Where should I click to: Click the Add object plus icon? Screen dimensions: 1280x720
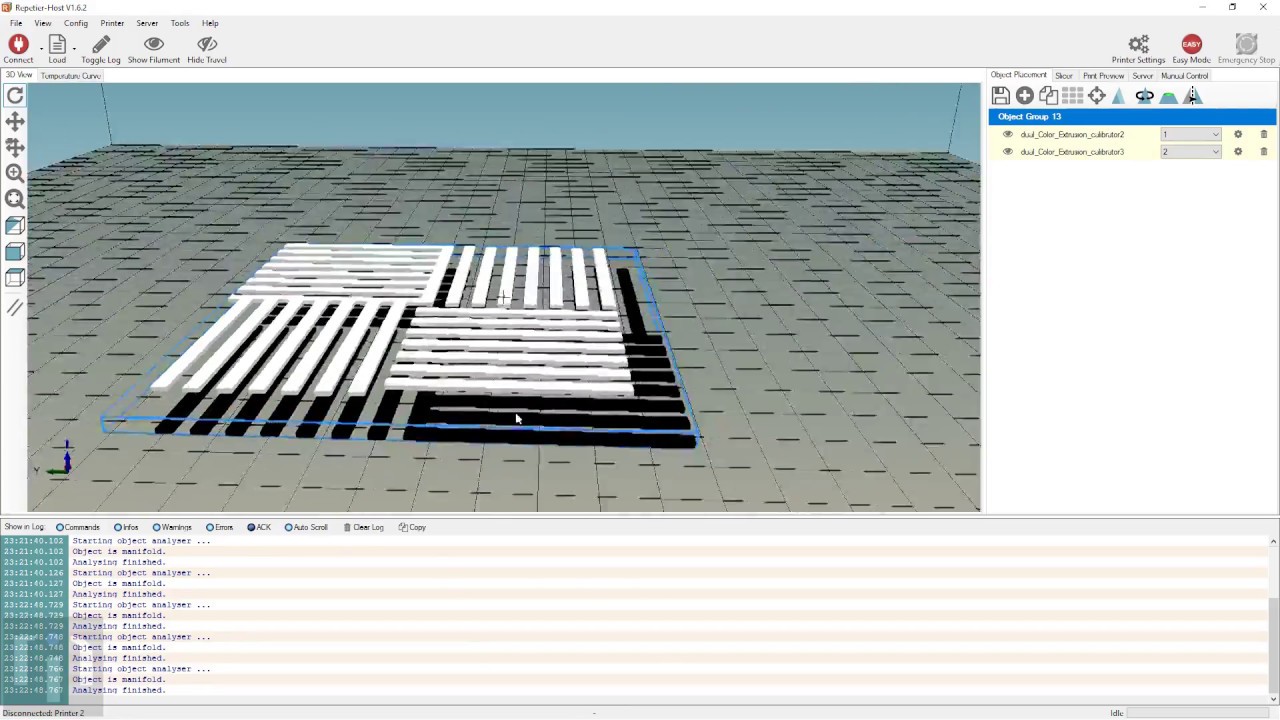(x=1024, y=96)
